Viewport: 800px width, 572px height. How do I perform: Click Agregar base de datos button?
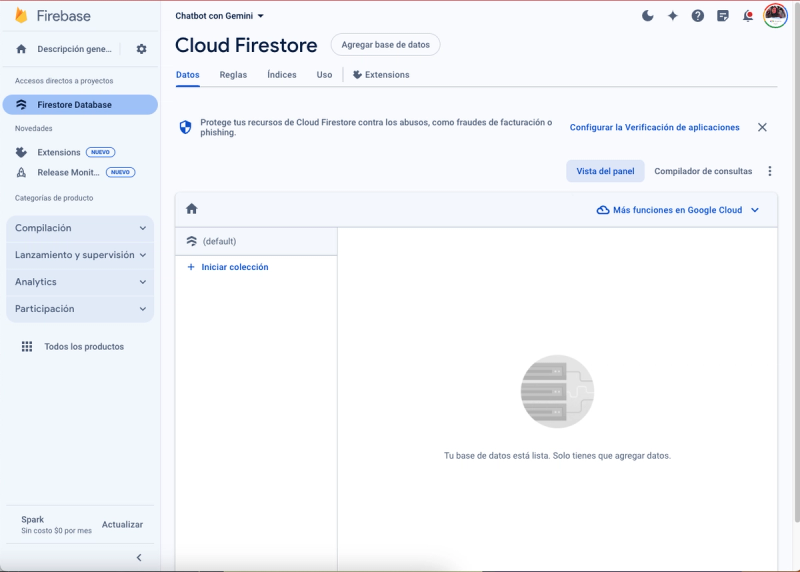385,45
